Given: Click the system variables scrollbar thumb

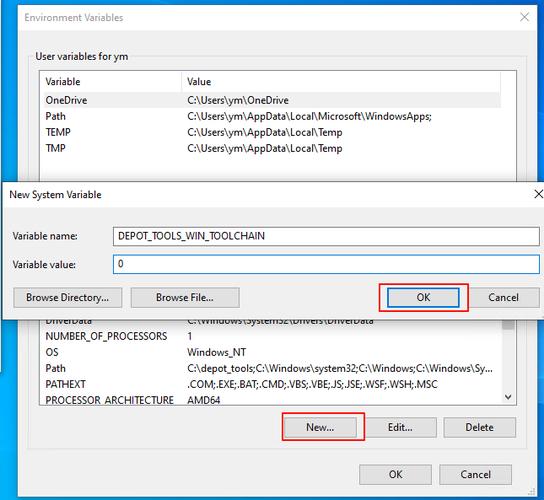Looking at the screenshot, I should tap(508, 325).
